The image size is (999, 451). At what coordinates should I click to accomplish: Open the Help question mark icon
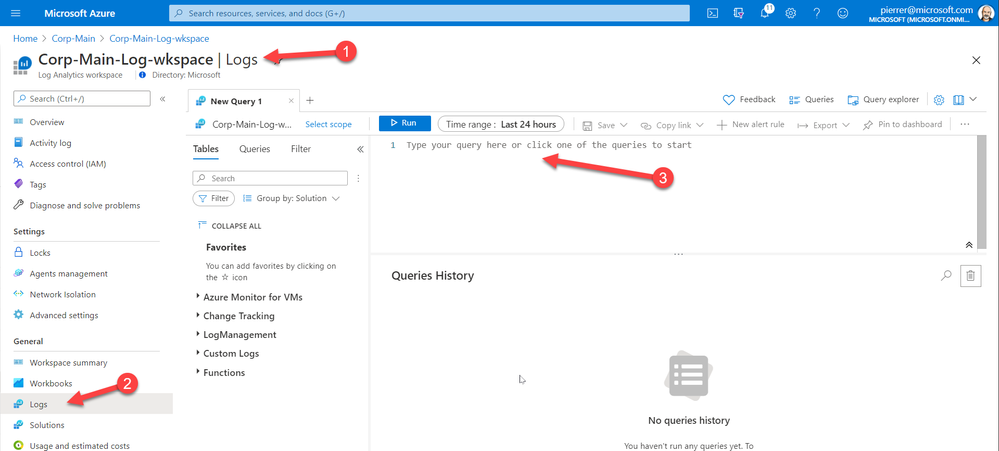coord(817,13)
